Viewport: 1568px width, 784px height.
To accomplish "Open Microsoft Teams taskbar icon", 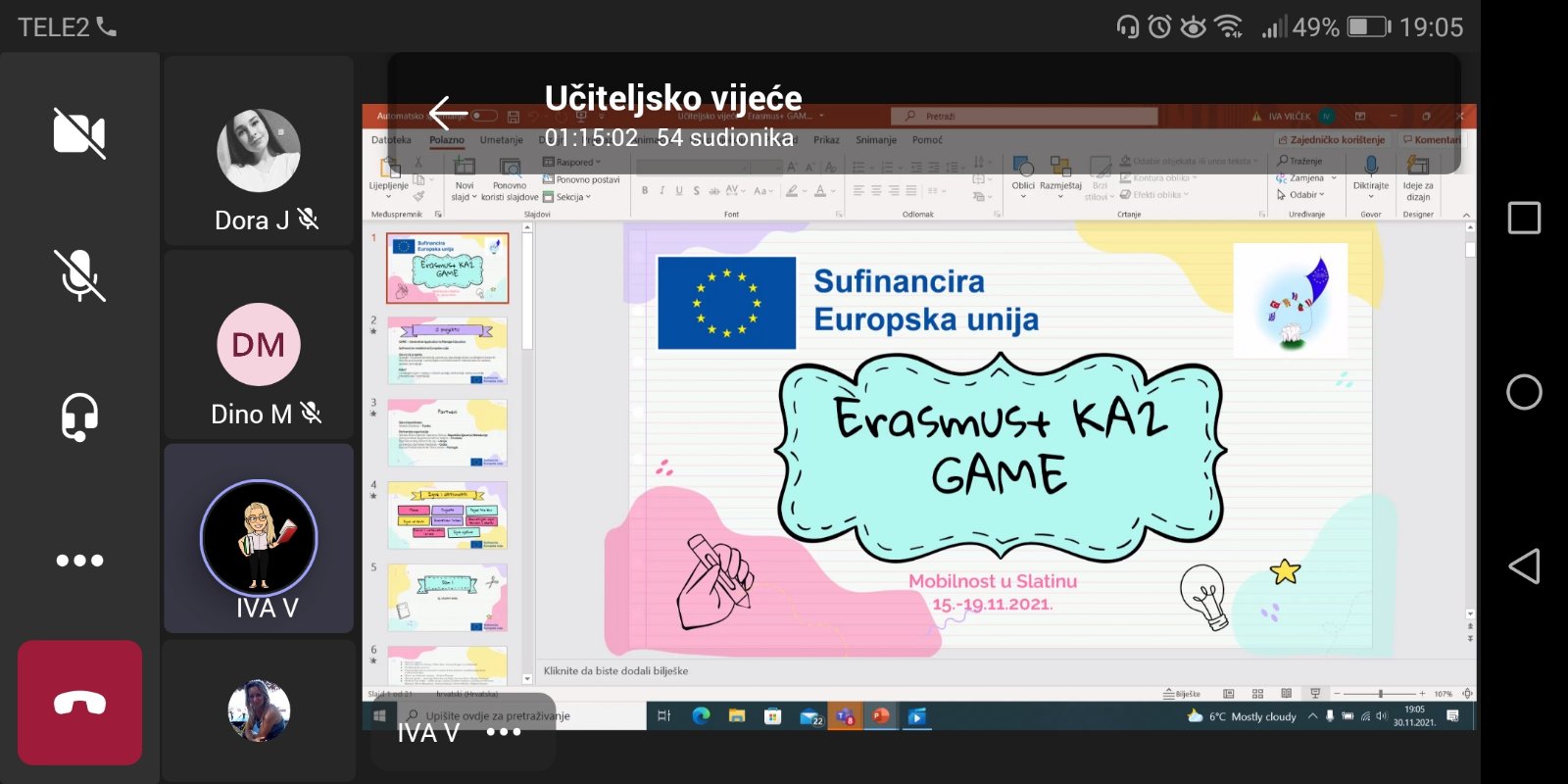I will click(845, 716).
